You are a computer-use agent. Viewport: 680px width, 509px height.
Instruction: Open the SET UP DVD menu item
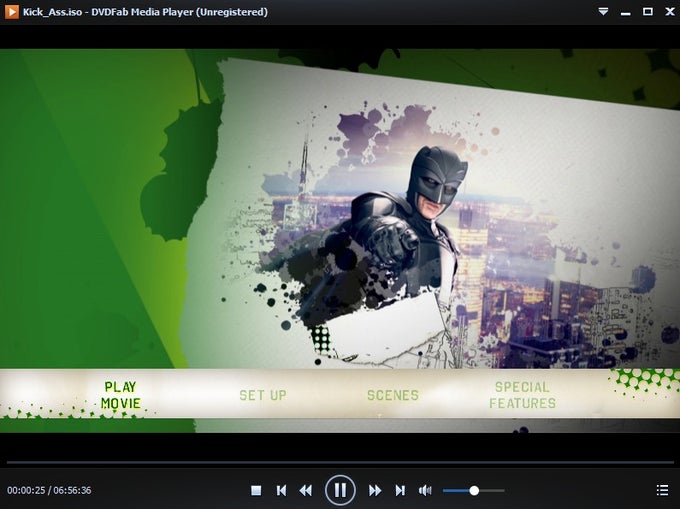263,395
